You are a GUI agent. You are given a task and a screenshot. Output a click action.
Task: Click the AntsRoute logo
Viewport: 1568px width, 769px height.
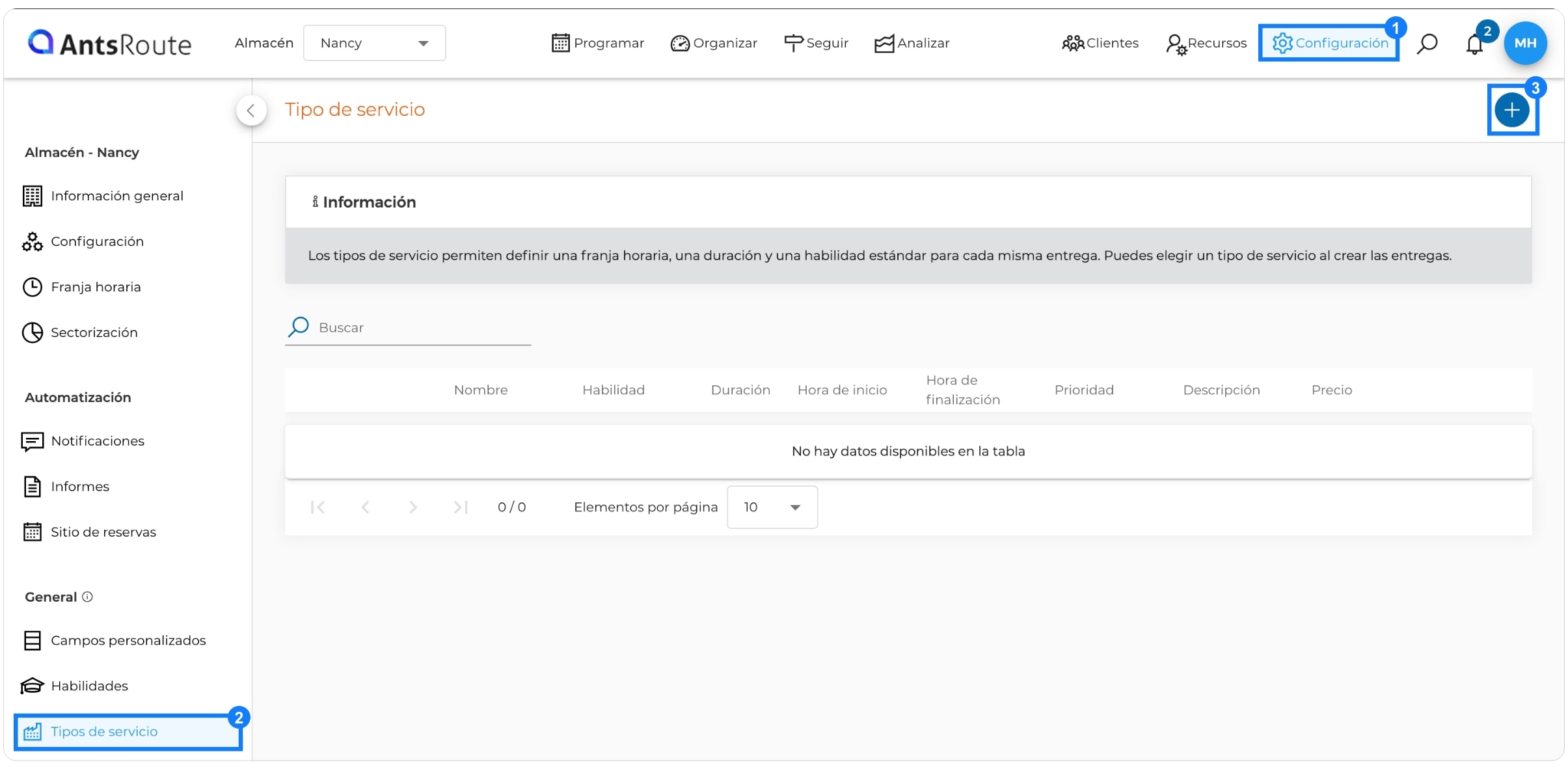point(109,43)
